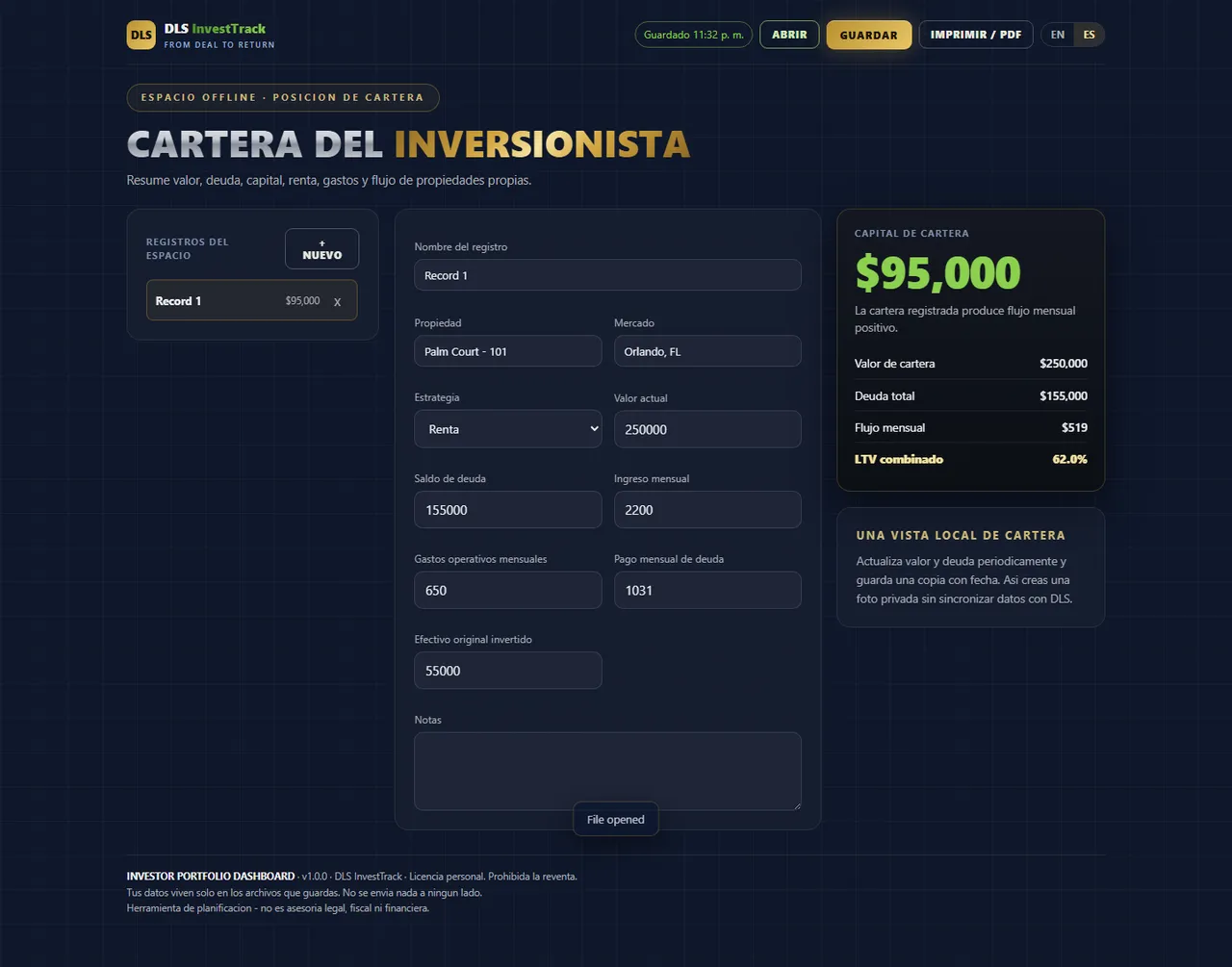The image size is (1232, 967).
Task: Click the Efectivo original invertido field
Action: point(508,671)
